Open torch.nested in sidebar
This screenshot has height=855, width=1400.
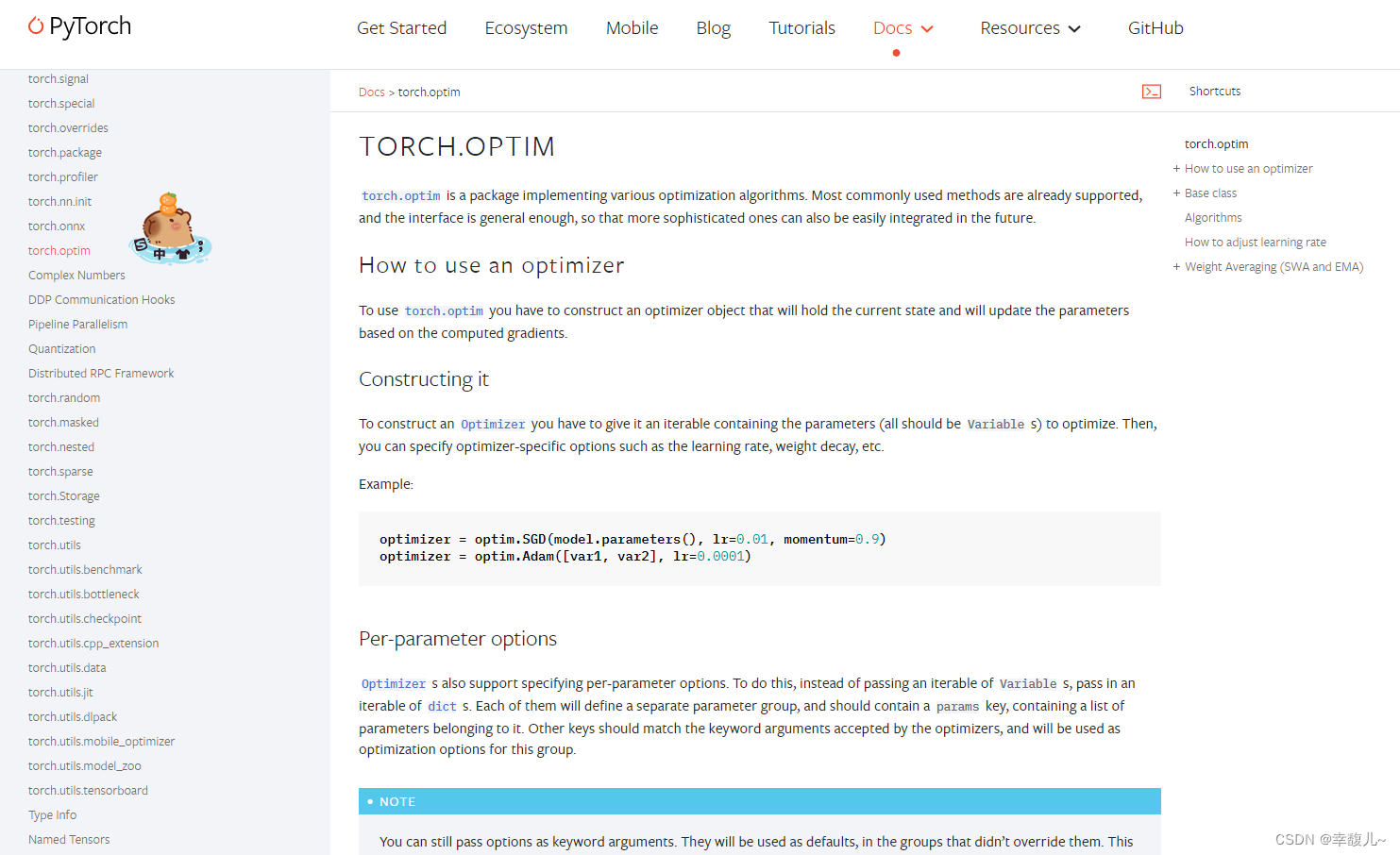61,447
